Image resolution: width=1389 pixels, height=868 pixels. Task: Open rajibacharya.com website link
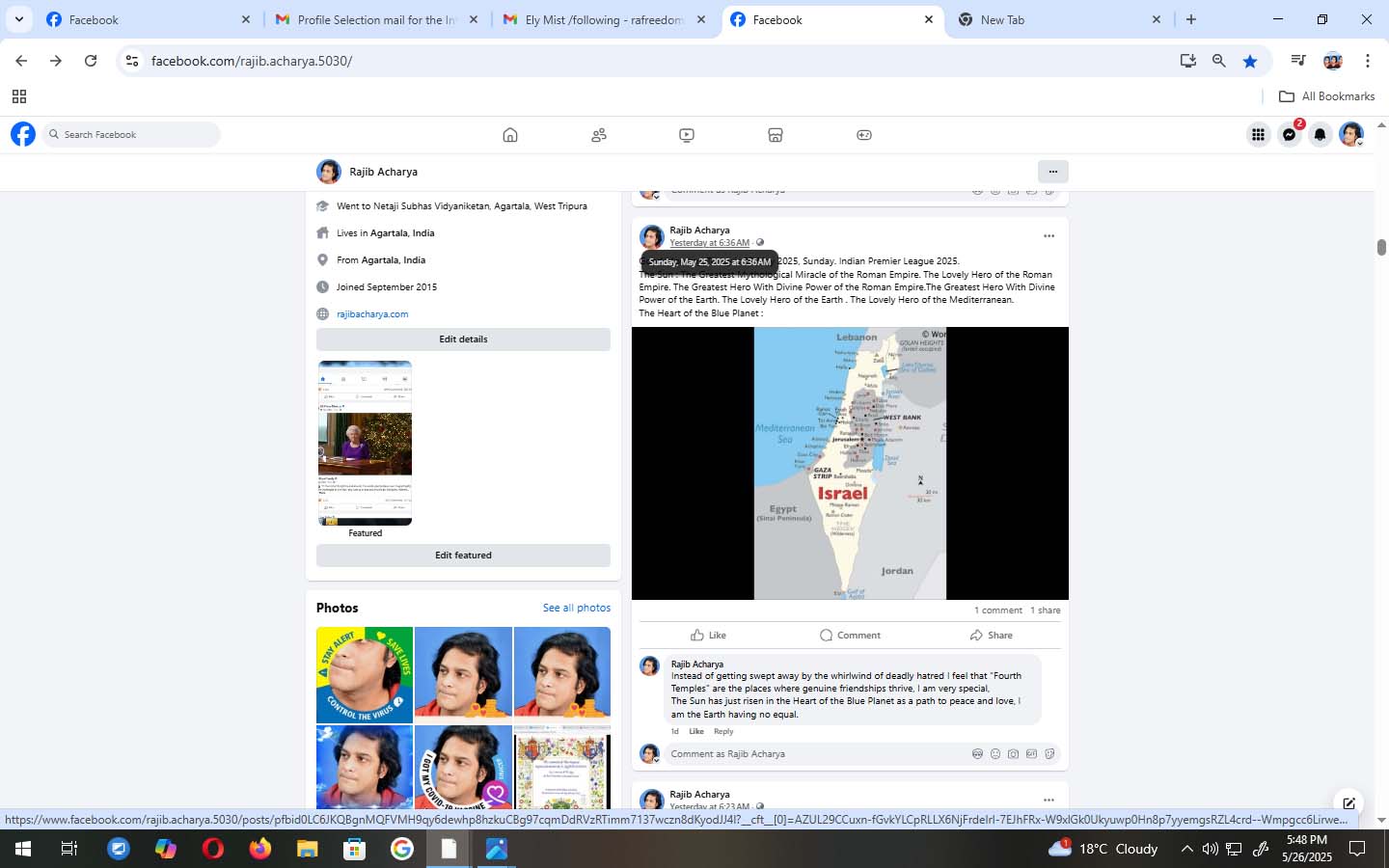point(372,313)
